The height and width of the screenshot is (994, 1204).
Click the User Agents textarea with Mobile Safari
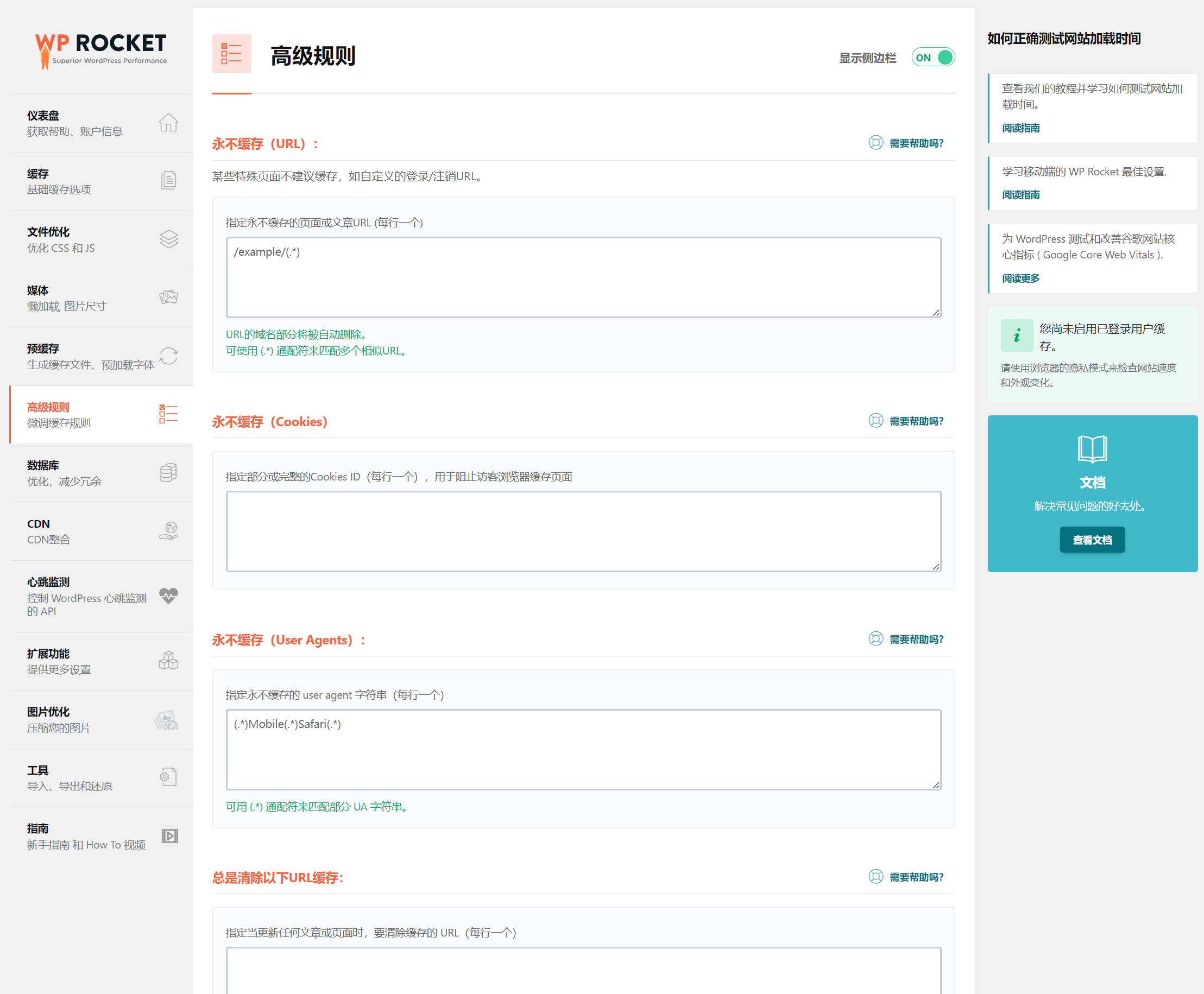(x=583, y=750)
